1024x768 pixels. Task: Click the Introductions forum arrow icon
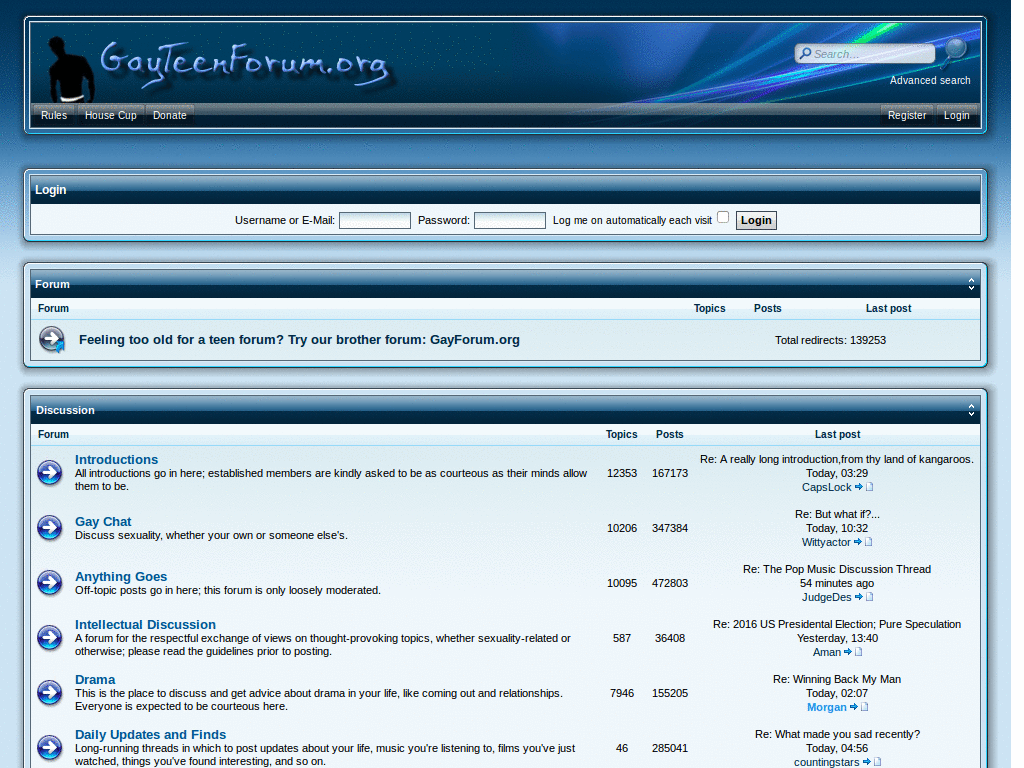pyautogui.click(x=50, y=473)
